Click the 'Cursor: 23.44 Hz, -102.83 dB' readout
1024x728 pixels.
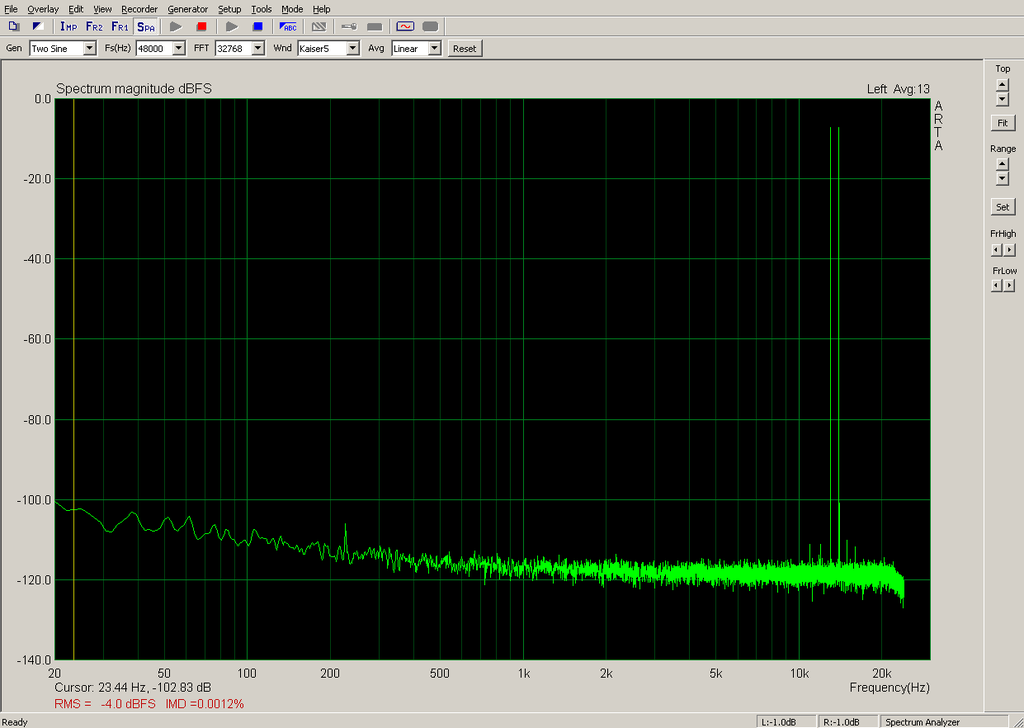pos(133,688)
